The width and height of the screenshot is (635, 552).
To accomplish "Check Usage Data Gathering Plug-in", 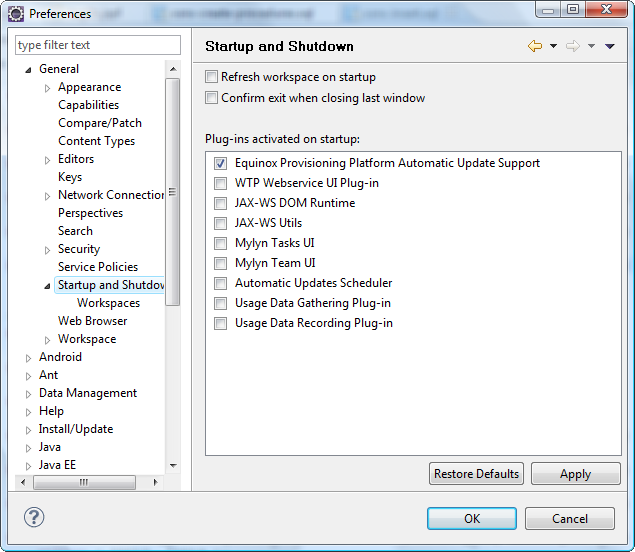I will (x=220, y=303).
